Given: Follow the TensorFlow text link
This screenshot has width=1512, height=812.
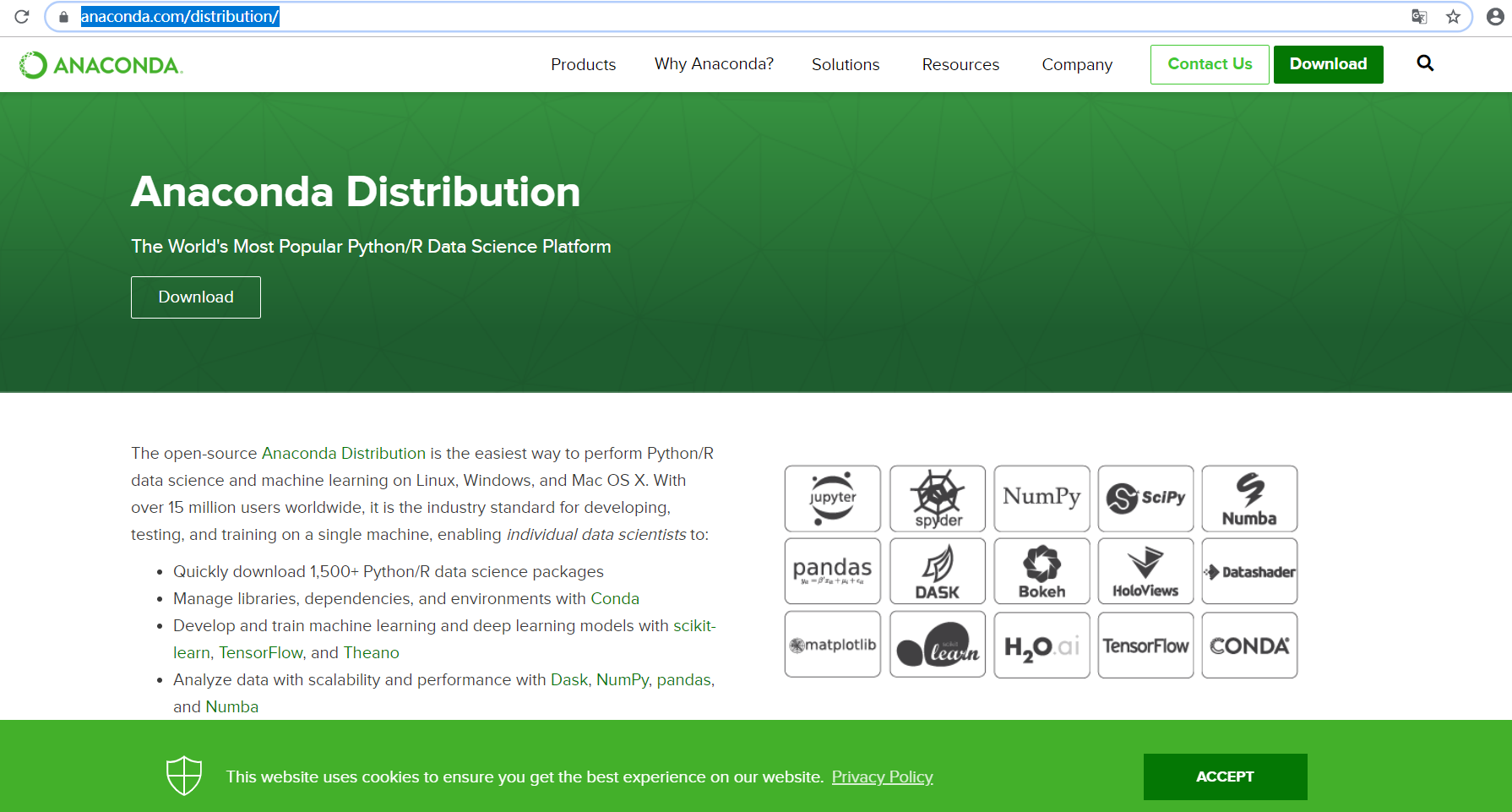Looking at the screenshot, I should pos(261,652).
